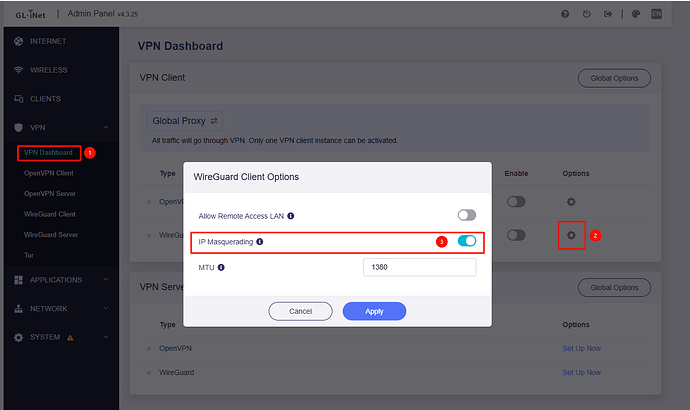Open WireGuard client row options gear
The image size is (690, 410).
point(571,235)
